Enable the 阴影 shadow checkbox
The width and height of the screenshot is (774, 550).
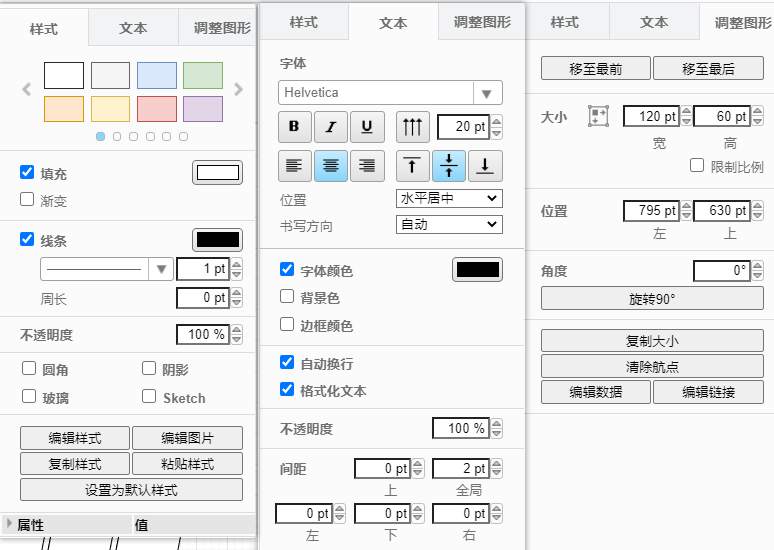pos(149,368)
